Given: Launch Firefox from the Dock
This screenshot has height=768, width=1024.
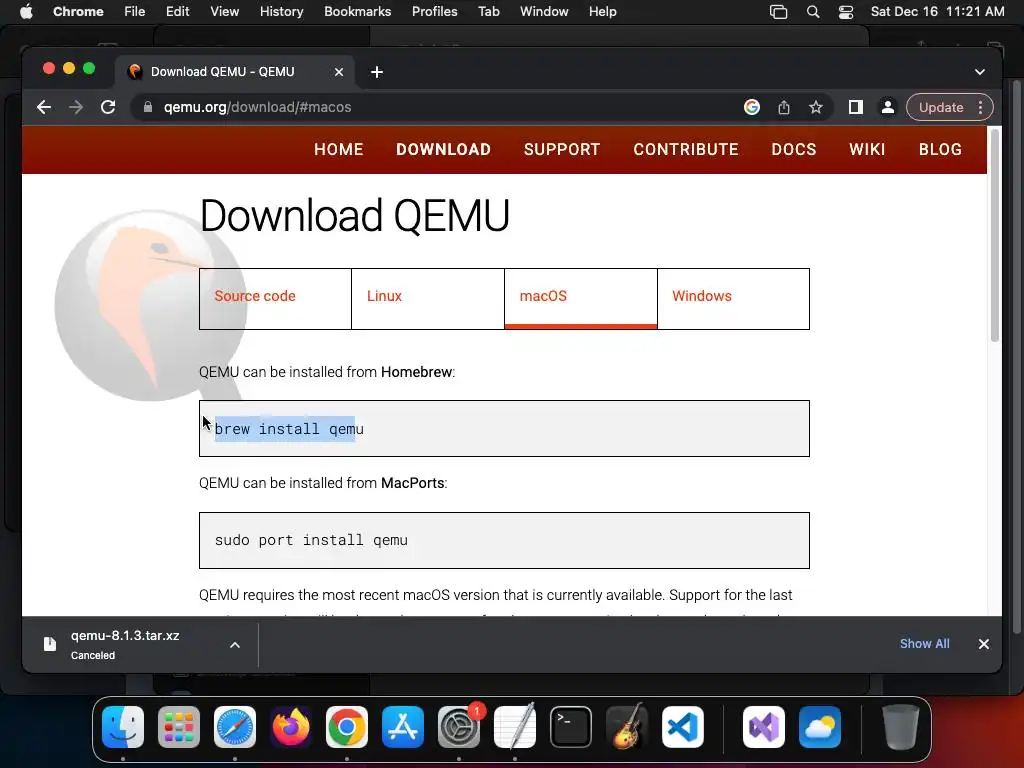Looking at the screenshot, I should pos(291,727).
